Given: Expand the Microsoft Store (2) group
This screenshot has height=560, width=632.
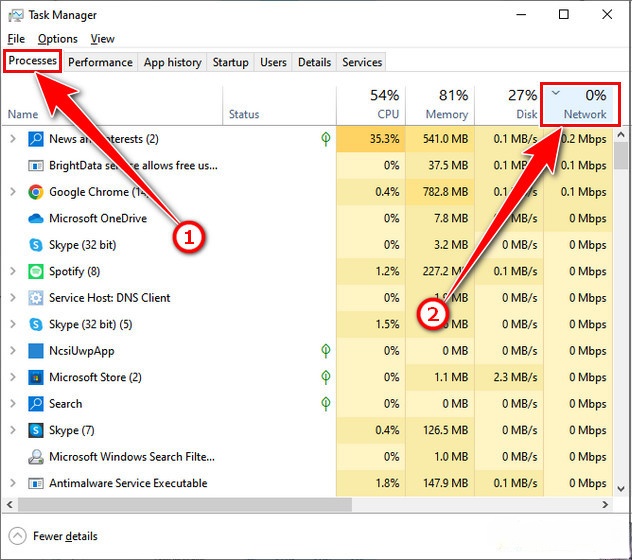Looking at the screenshot, I should click(13, 377).
